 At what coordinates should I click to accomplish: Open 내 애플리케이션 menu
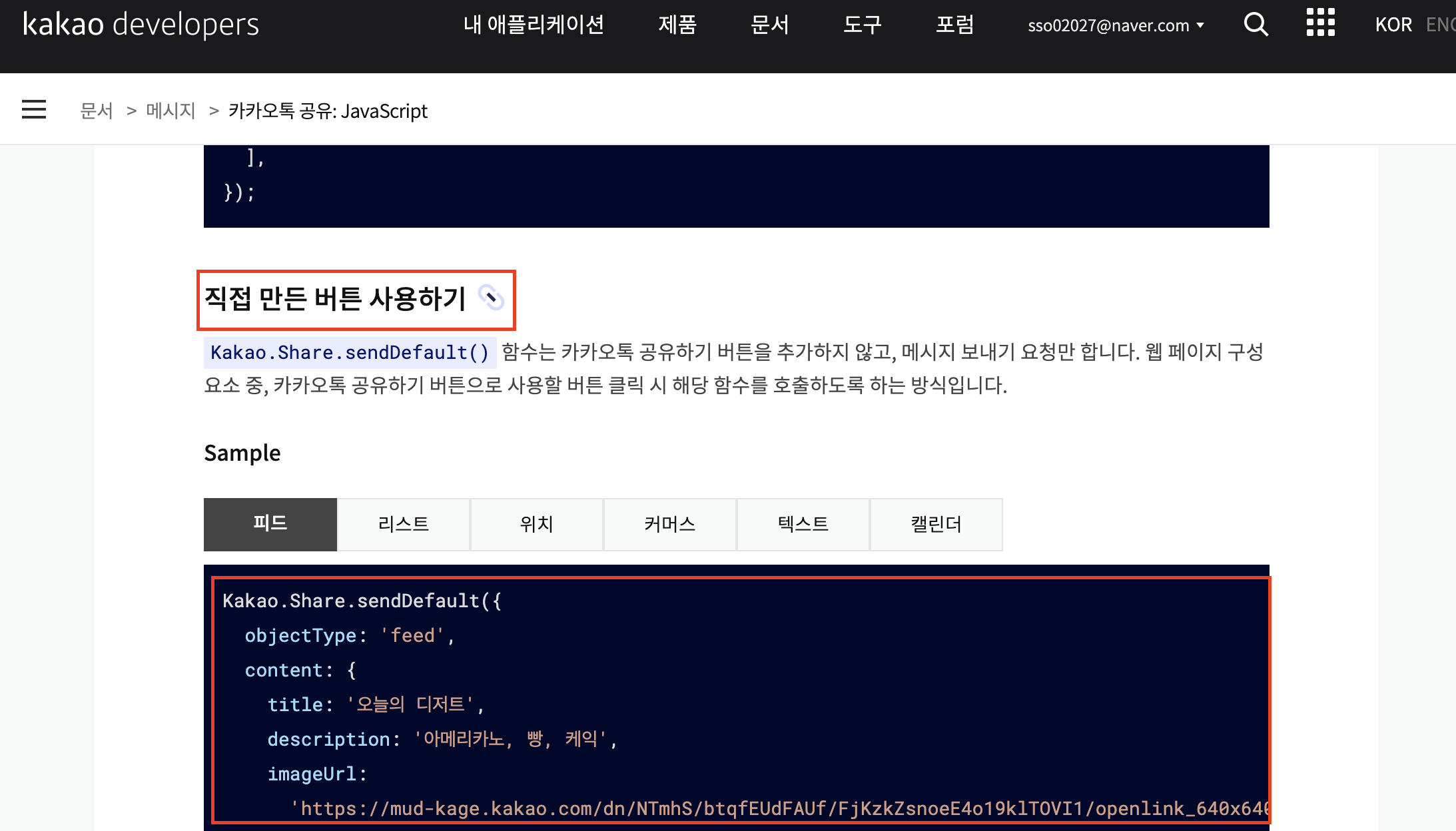(534, 25)
